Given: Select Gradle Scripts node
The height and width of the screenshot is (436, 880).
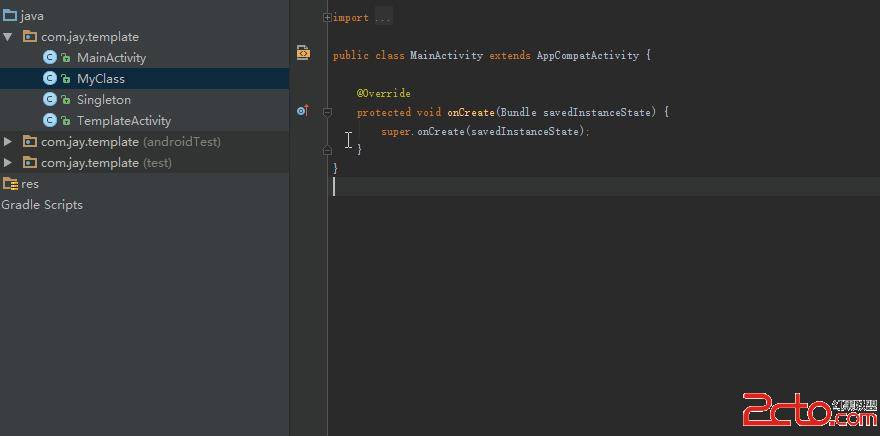Looking at the screenshot, I should [x=42, y=205].
